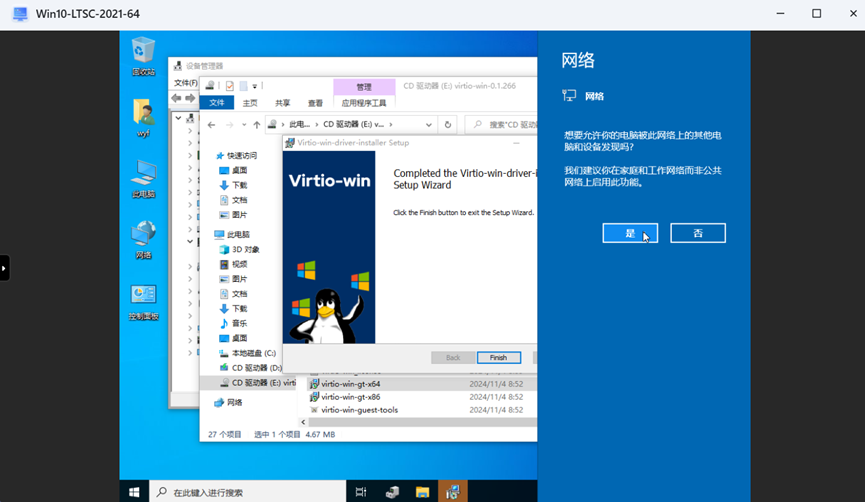Click the Win10-LTSC-2021-64 VM window icon
Image resolution: width=865 pixels, height=502 pixels.
pos(20,14)
